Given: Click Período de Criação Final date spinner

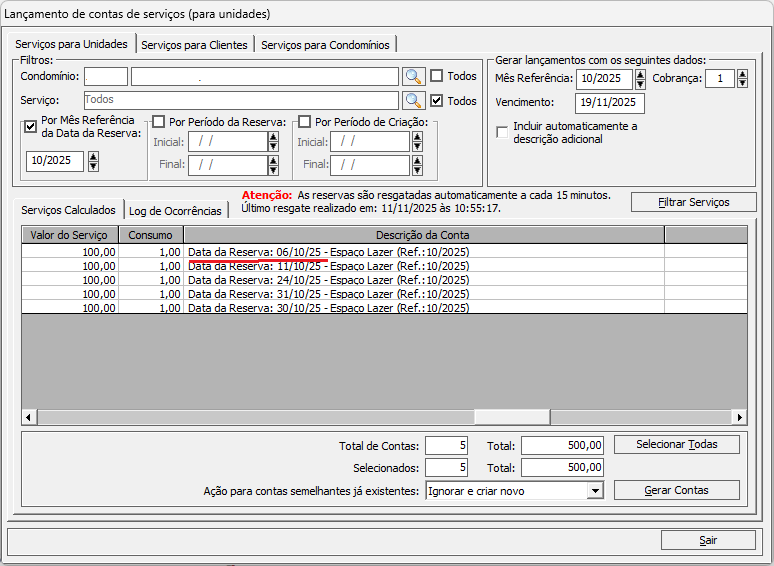Looking at the screenshot, I should 417,165.
